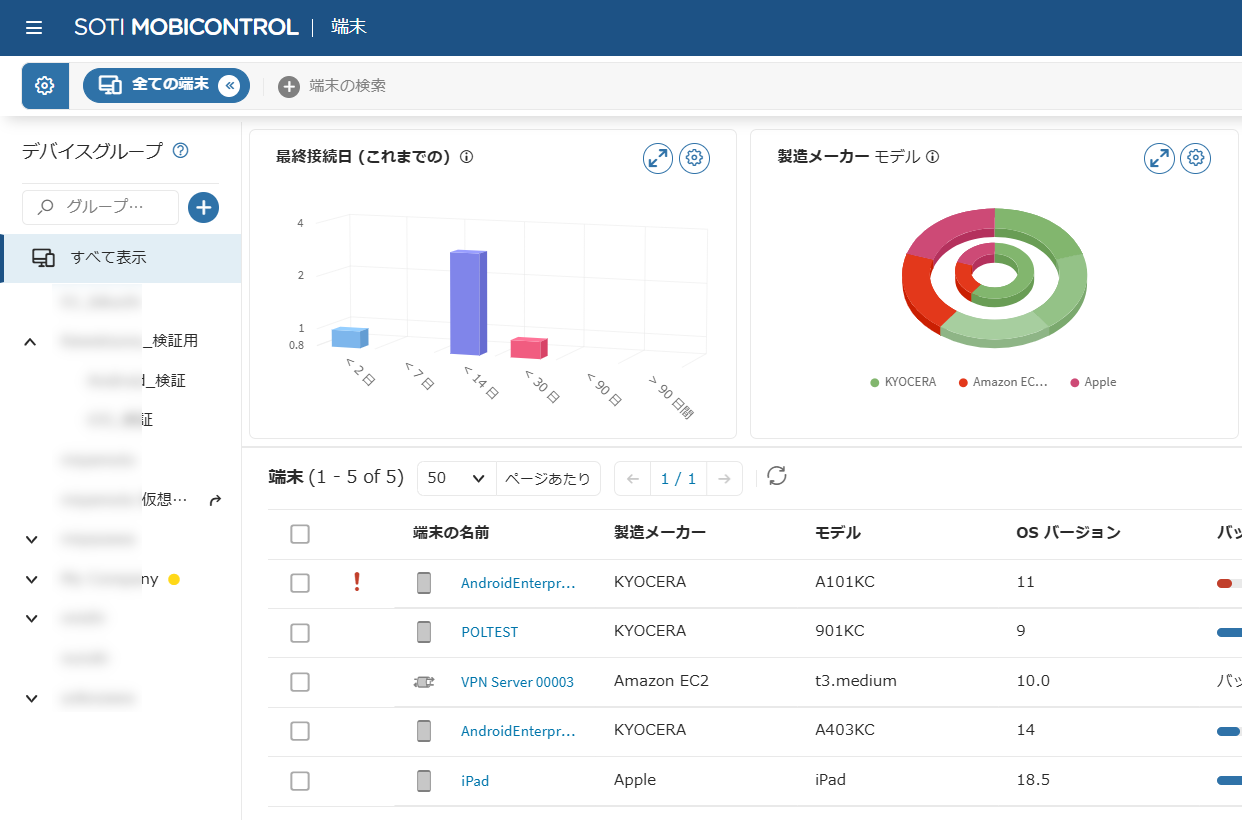The image size is (1242, 820).
Task: Show info tooltip for 製造メーカー chart
Action: (x=932, y=157)
